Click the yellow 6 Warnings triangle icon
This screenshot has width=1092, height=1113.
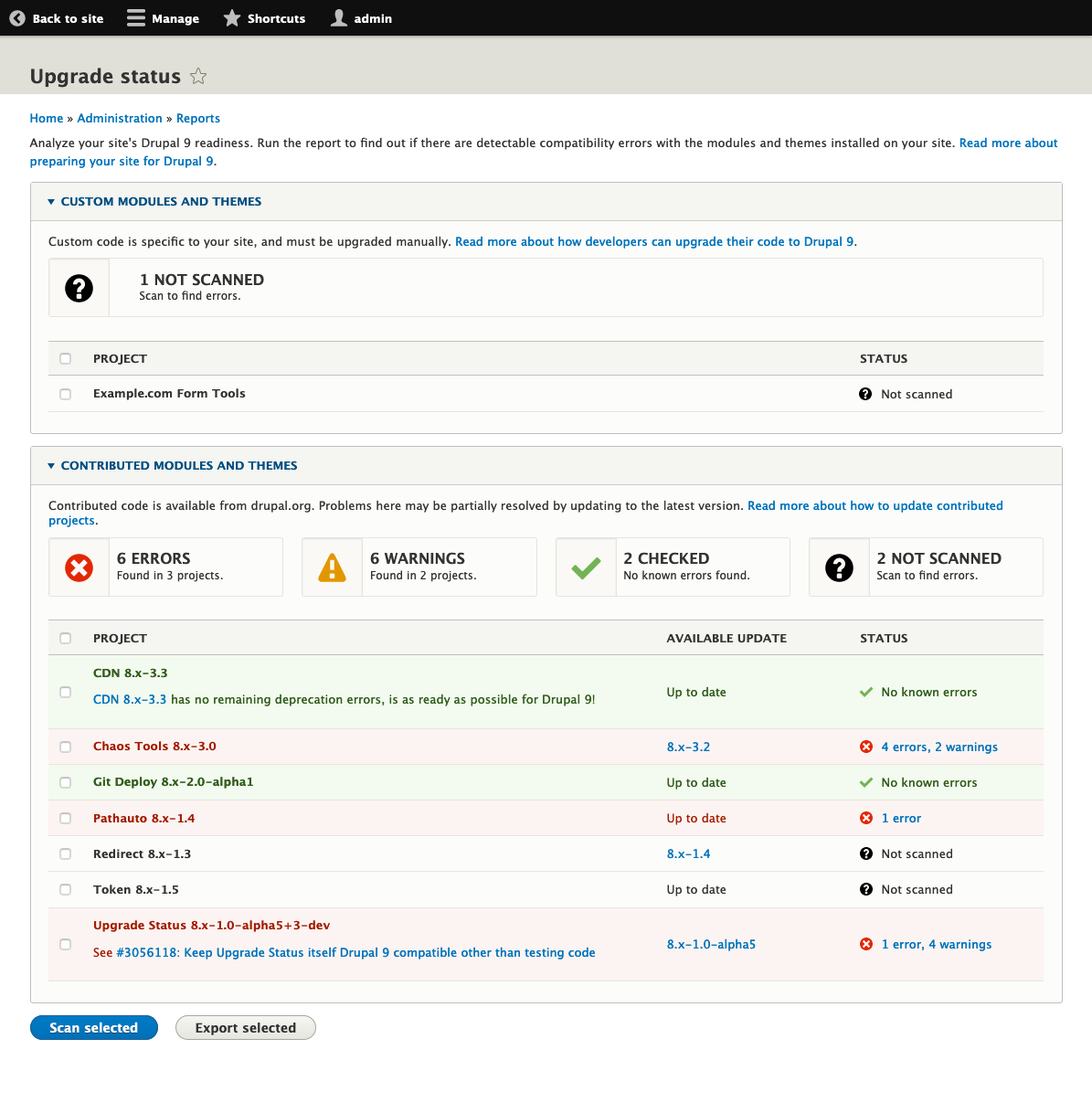tap(332, 567)
